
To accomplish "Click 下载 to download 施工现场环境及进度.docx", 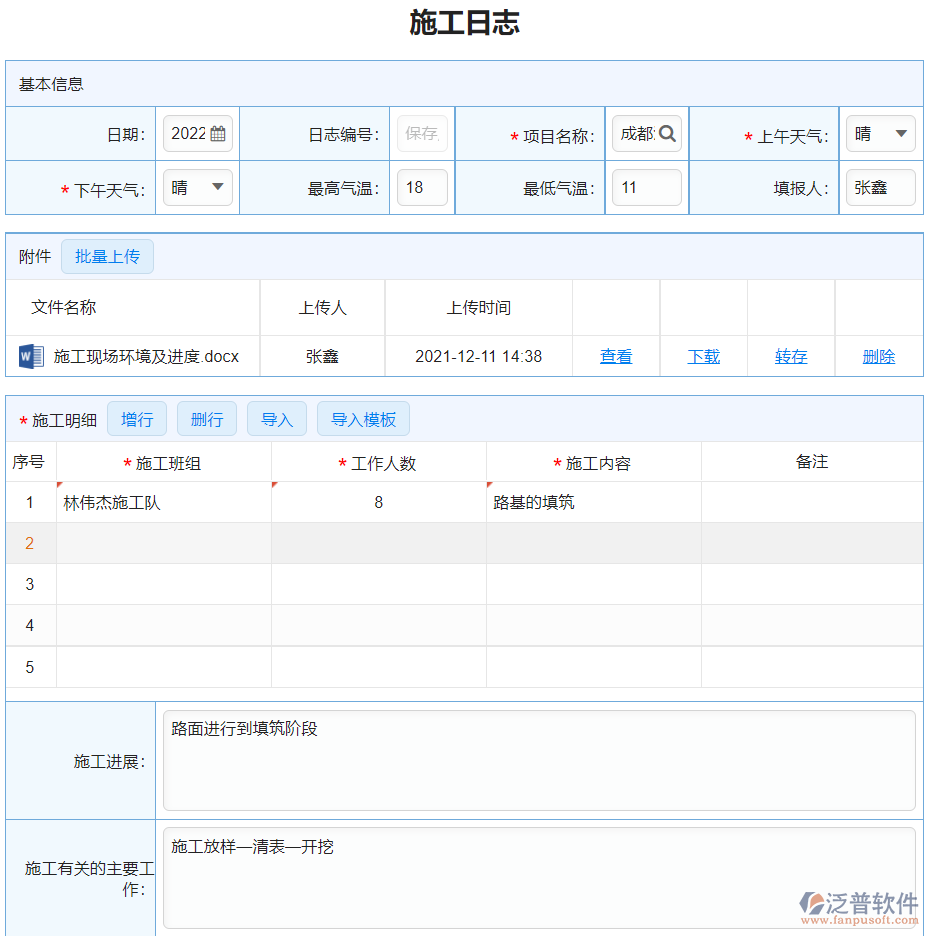I will pos(703,355).
